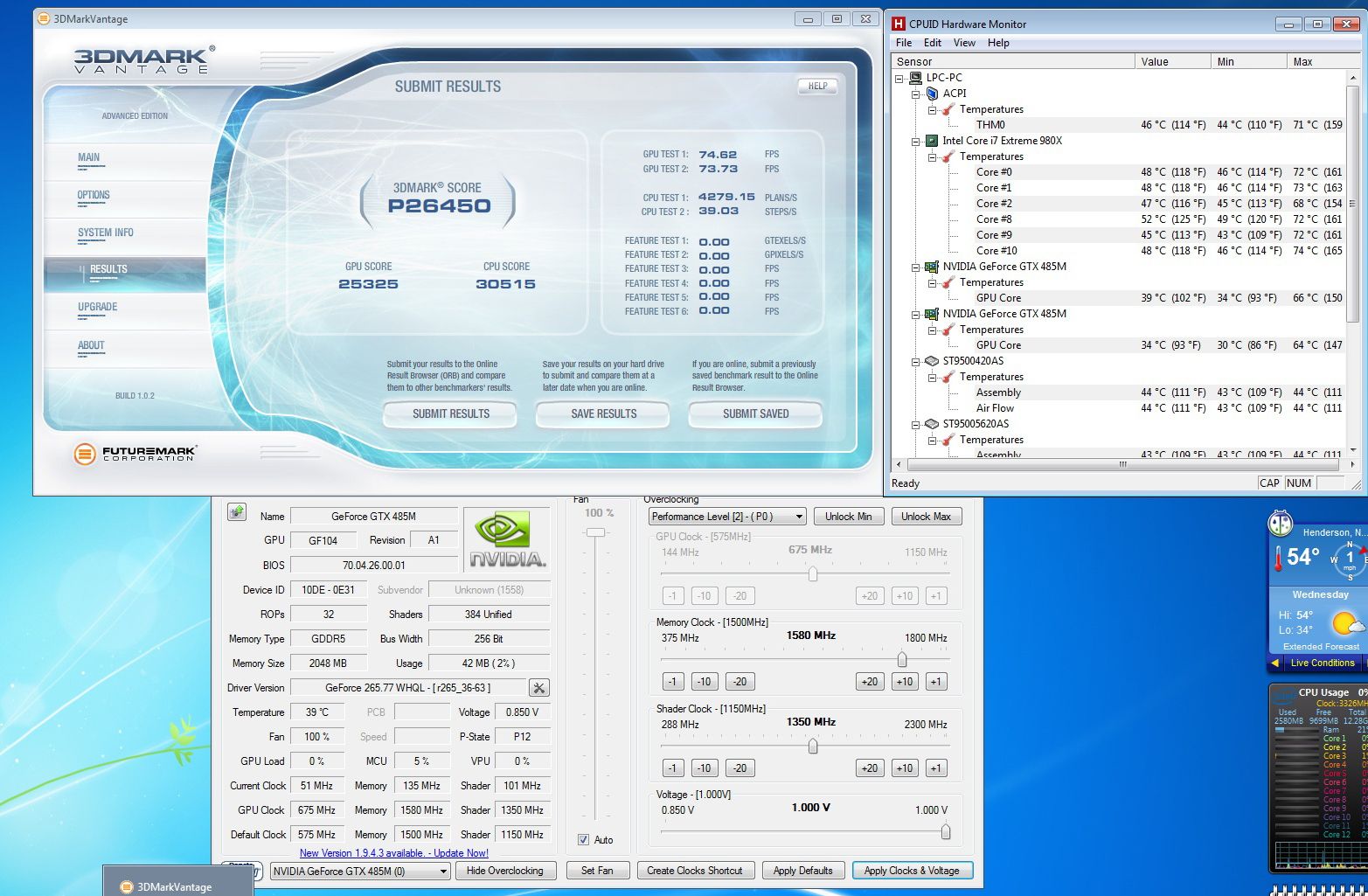This screenshot has height=896, width=1368.
Task: Collapse the ST9500420AS drive node
Action: [x=916, y=361]
